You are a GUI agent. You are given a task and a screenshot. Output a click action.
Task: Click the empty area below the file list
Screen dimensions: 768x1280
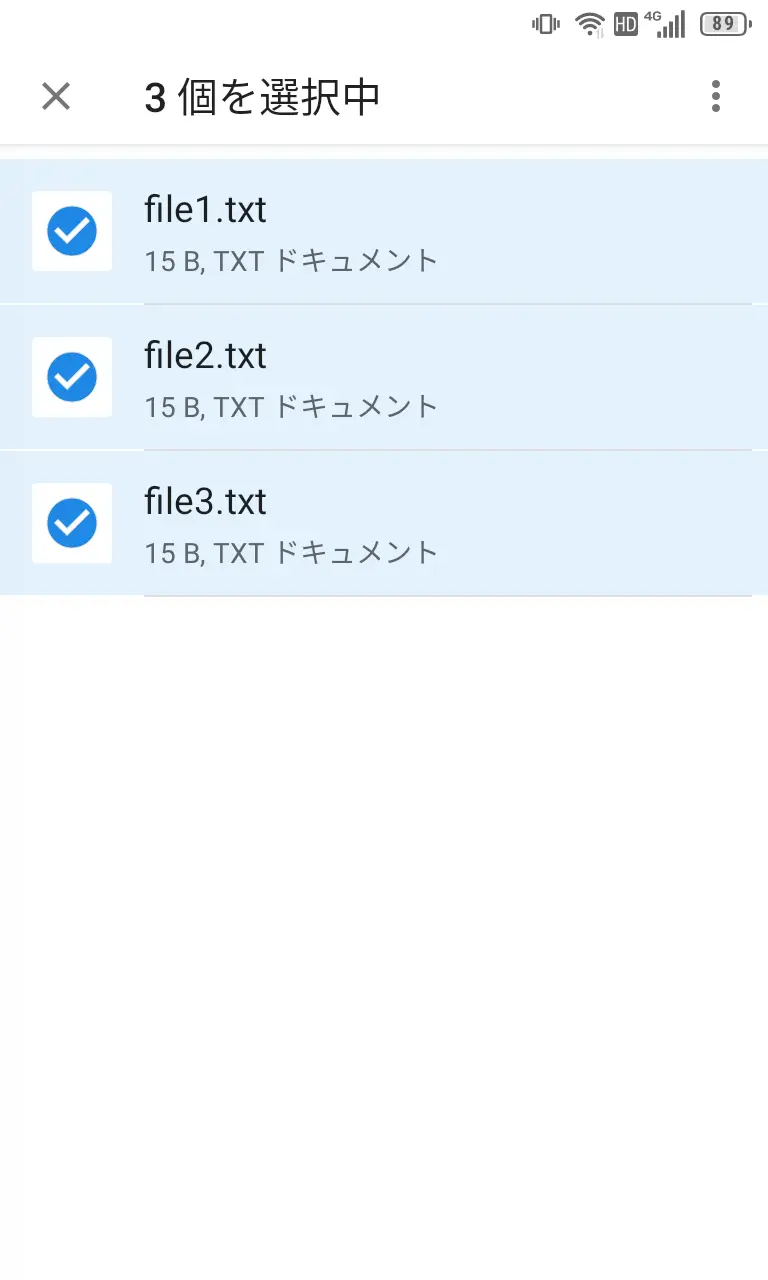(384, 900)
